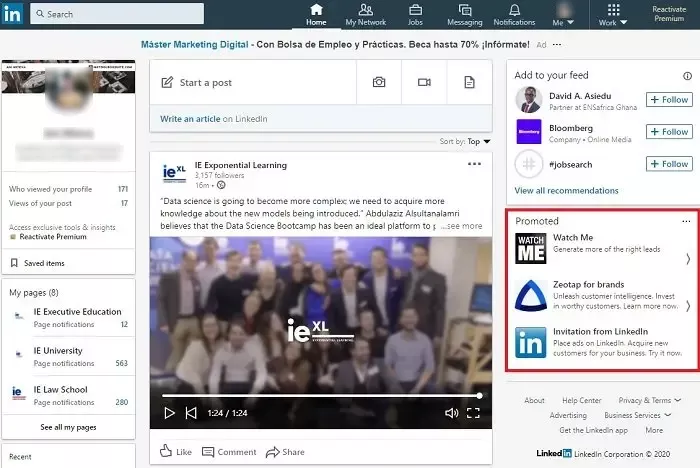Click Invitation from LinkedIn ad logo
The width and height of the screenshot is (700, 468).
tap(530, 343)
